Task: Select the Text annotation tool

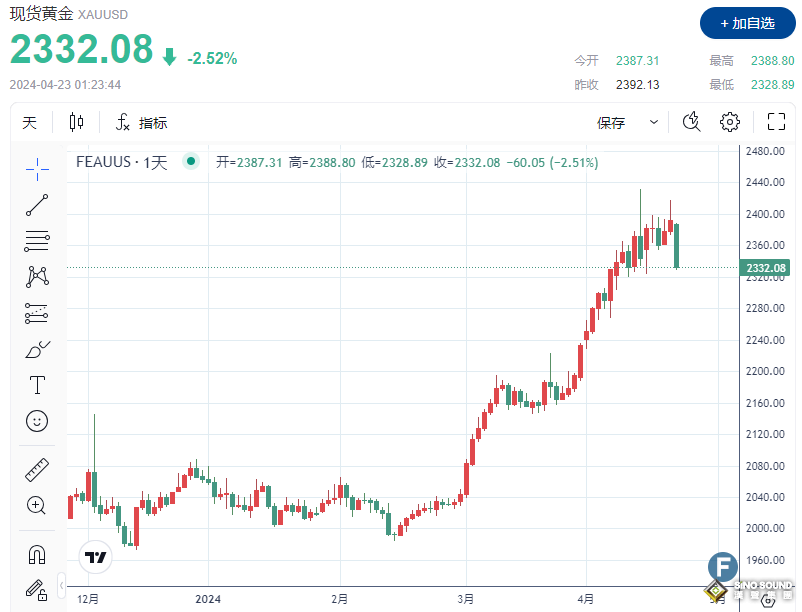Action: tap(37, 385)
